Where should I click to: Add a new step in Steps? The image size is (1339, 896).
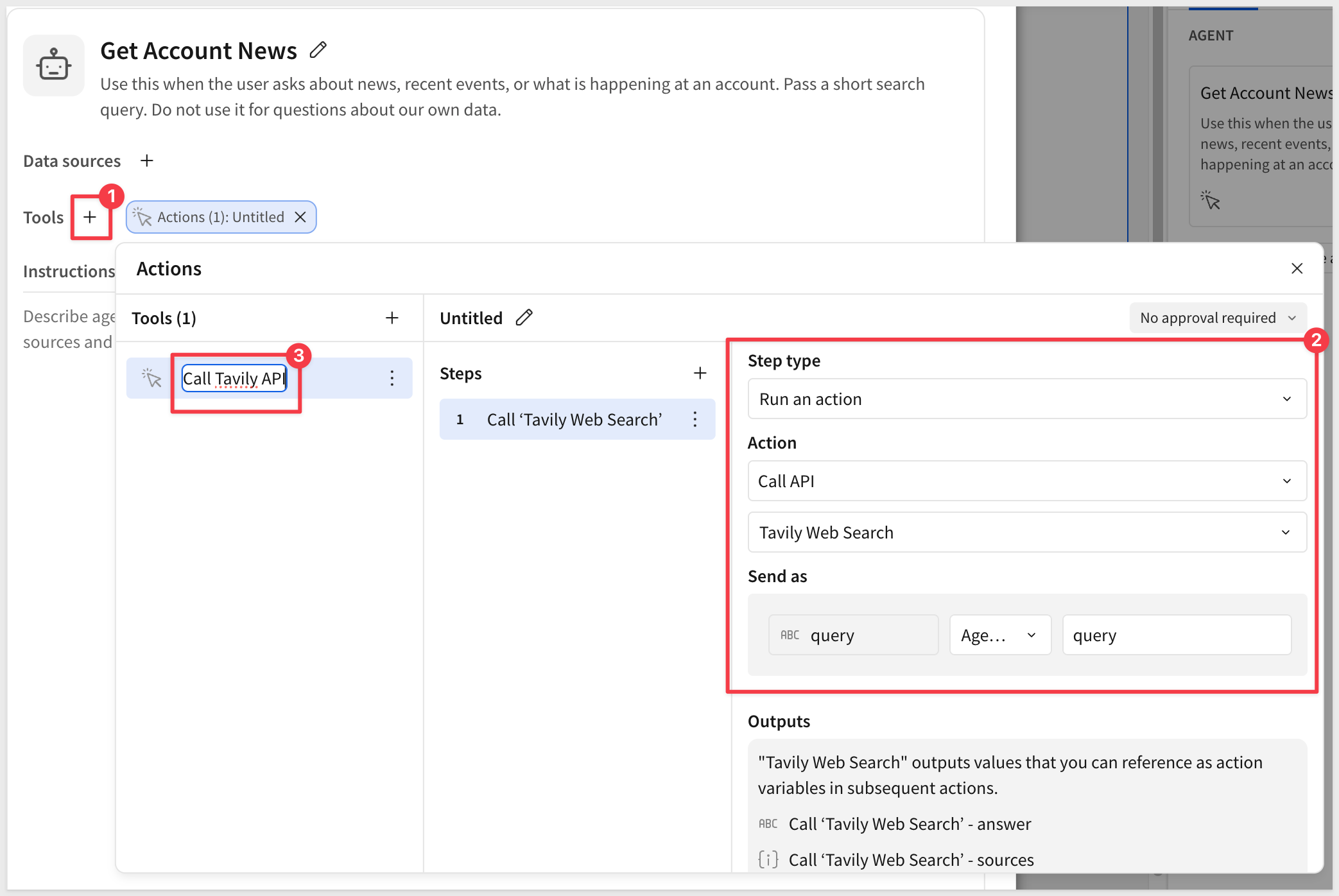tap(700, 373)
